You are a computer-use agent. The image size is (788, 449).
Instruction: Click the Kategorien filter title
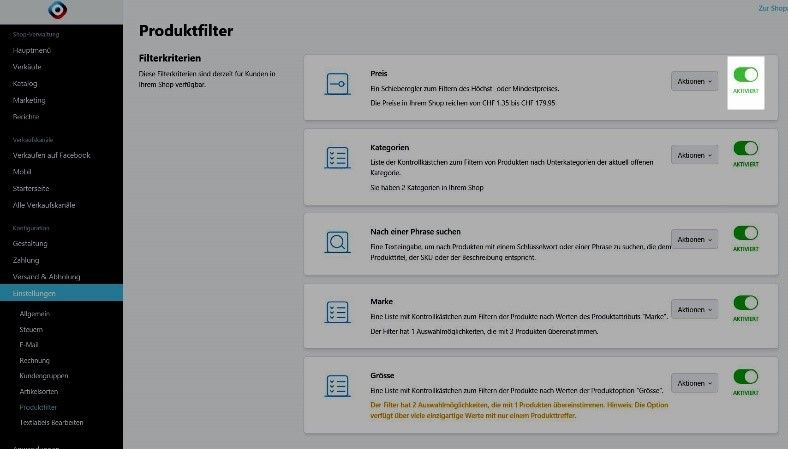click(x=389, y=147)
